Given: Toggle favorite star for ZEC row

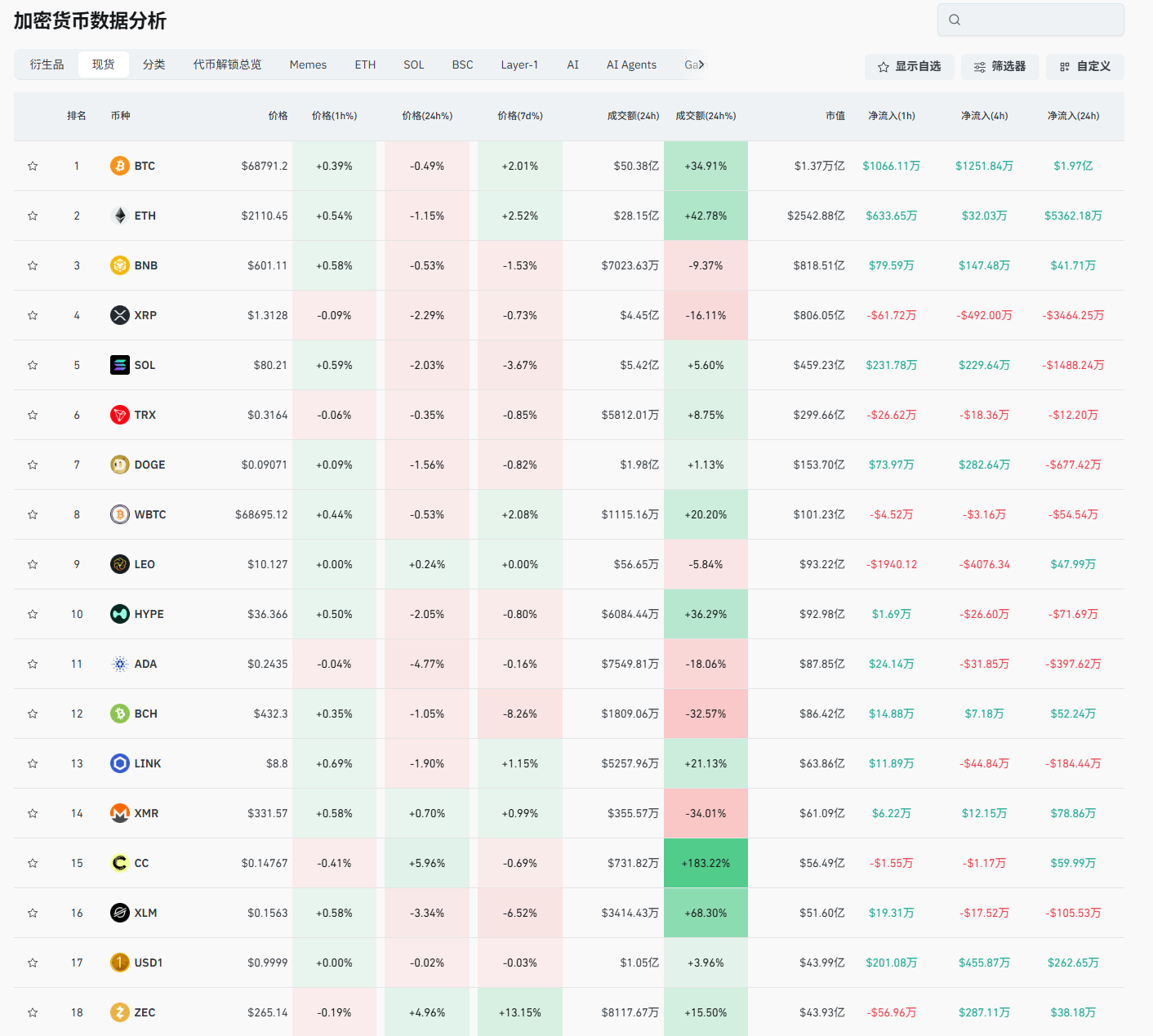Looking at the screenshot, I should (33, 1012).
